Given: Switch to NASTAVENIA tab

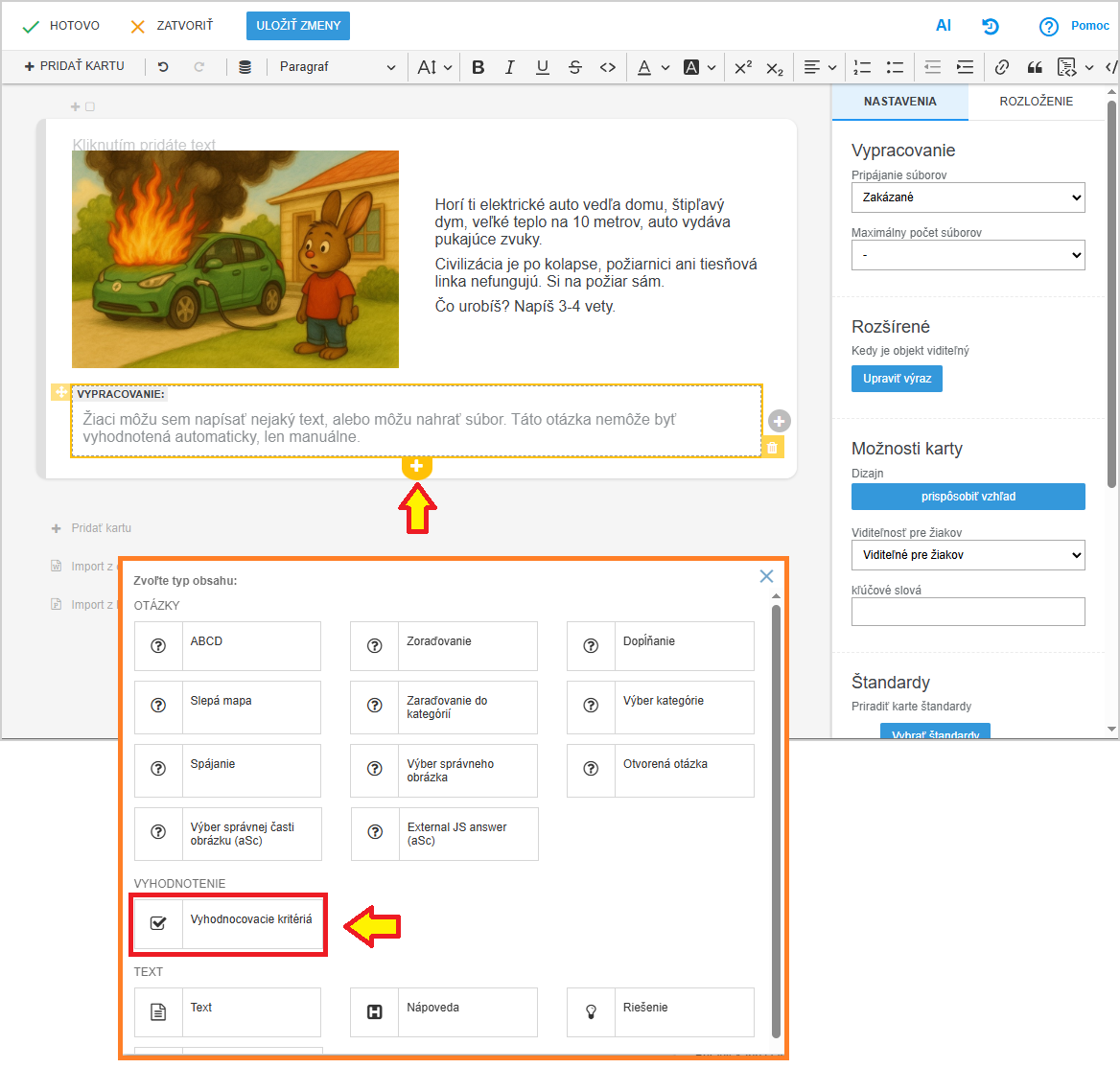Looking at the screenshot, I should [900, 102].
